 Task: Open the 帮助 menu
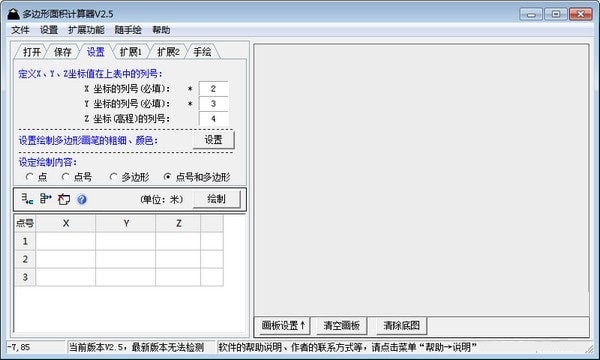(161, 30)
